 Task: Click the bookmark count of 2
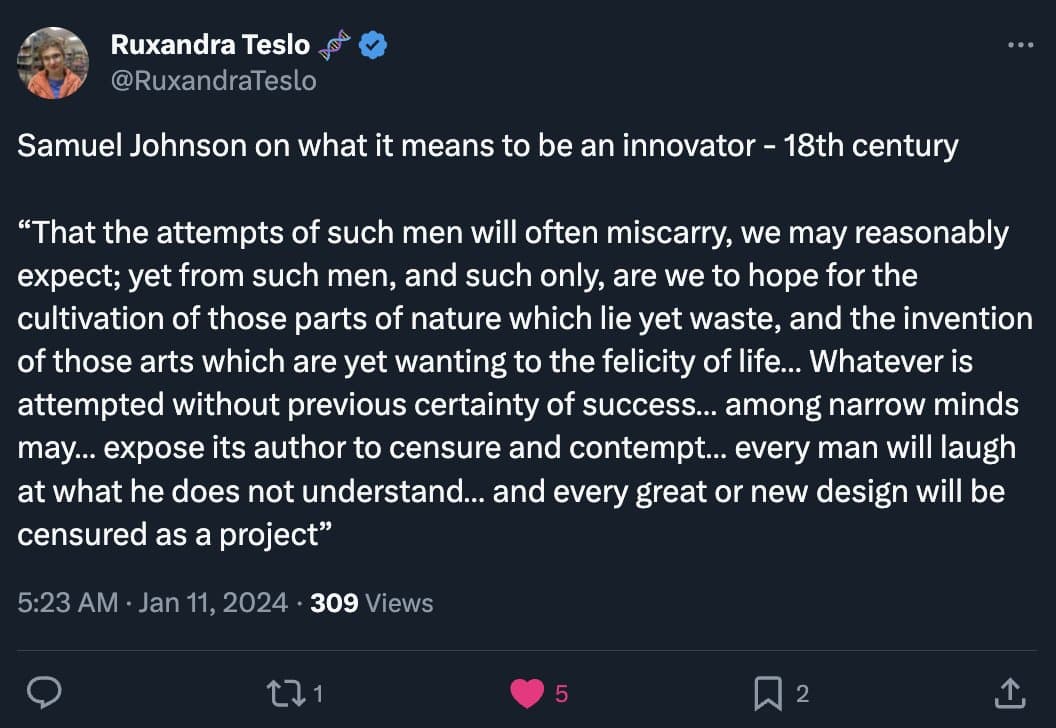pos(802,693)
